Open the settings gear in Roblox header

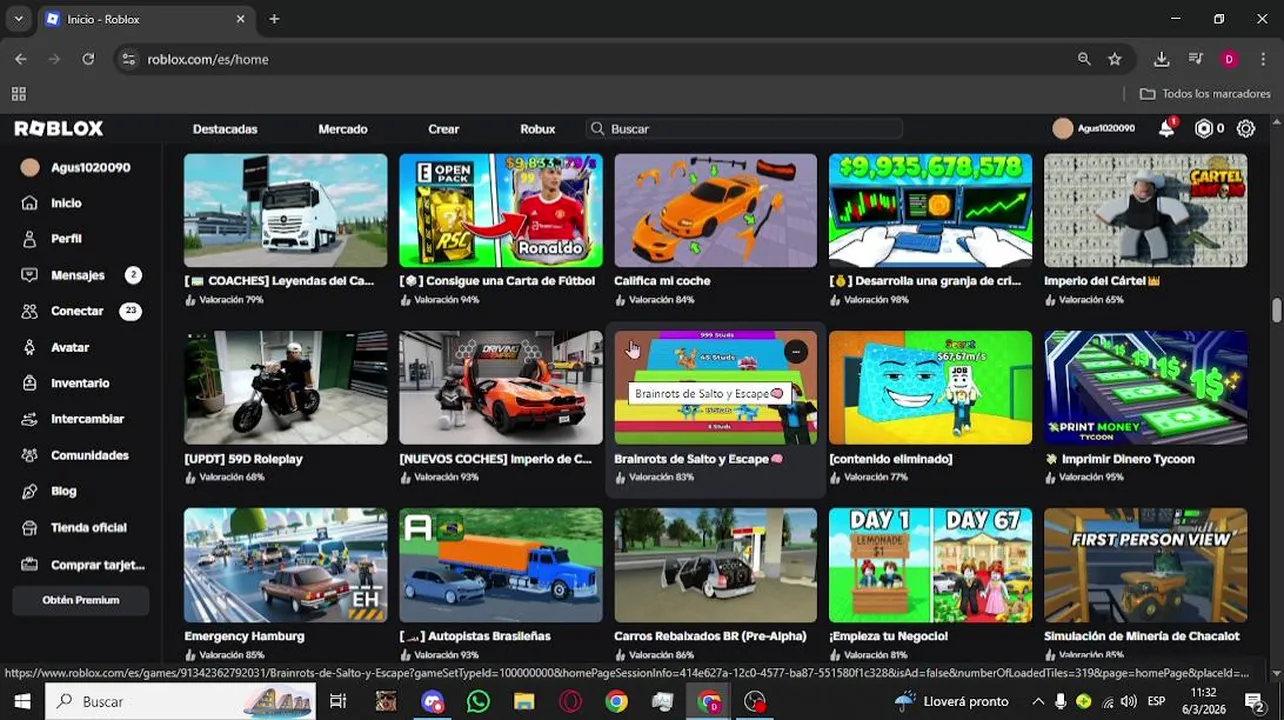(x=1246, y=128)
